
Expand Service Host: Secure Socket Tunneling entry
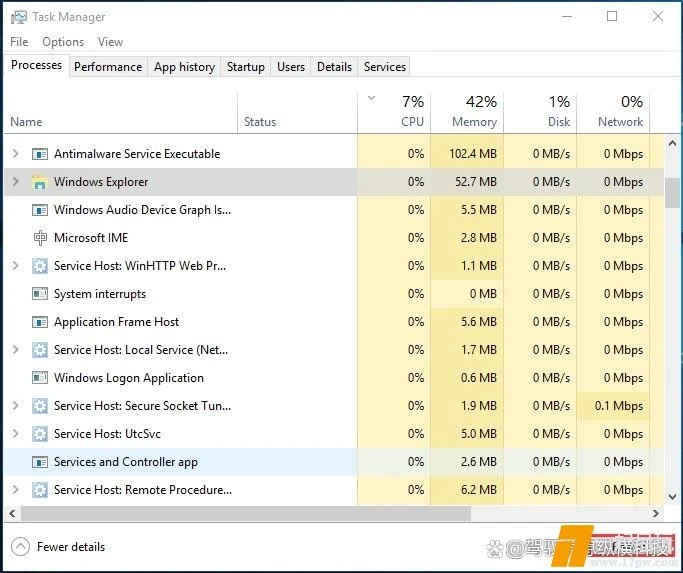(15, 406)
